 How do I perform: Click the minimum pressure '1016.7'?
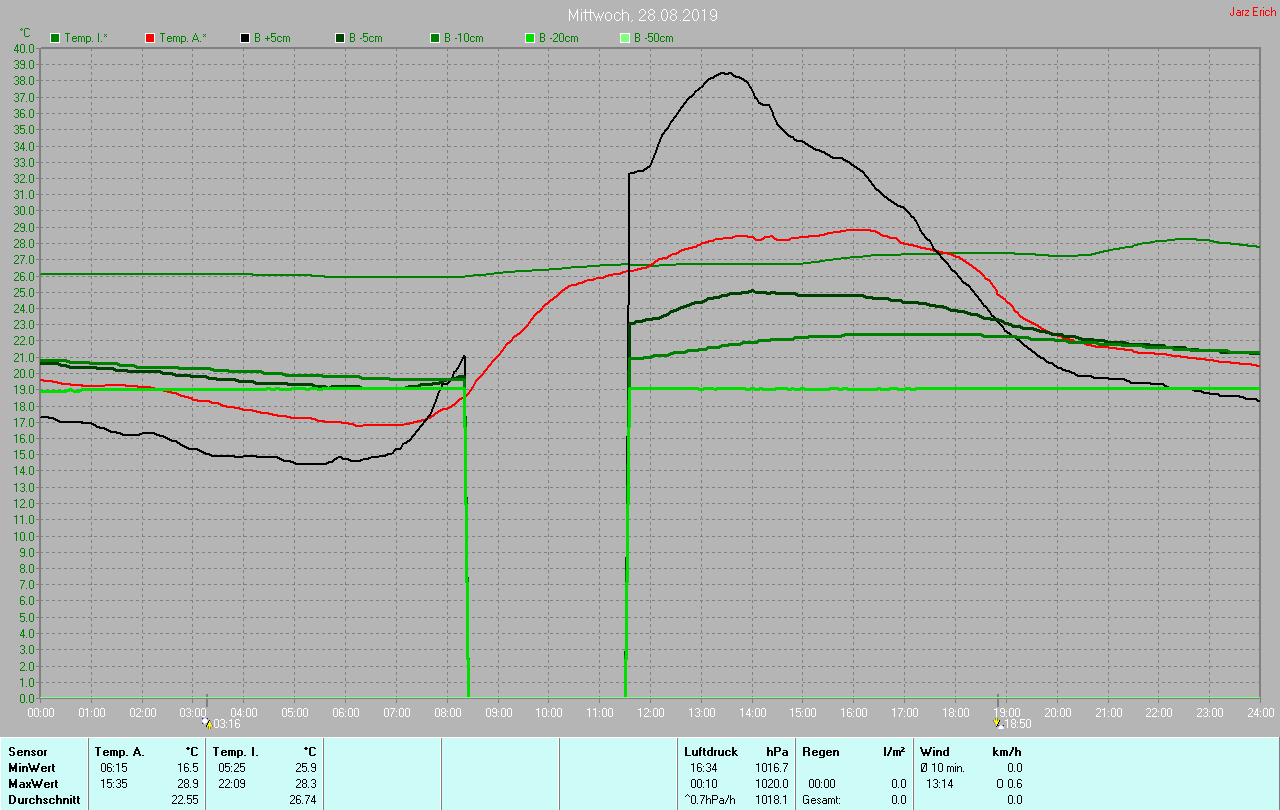772,767
